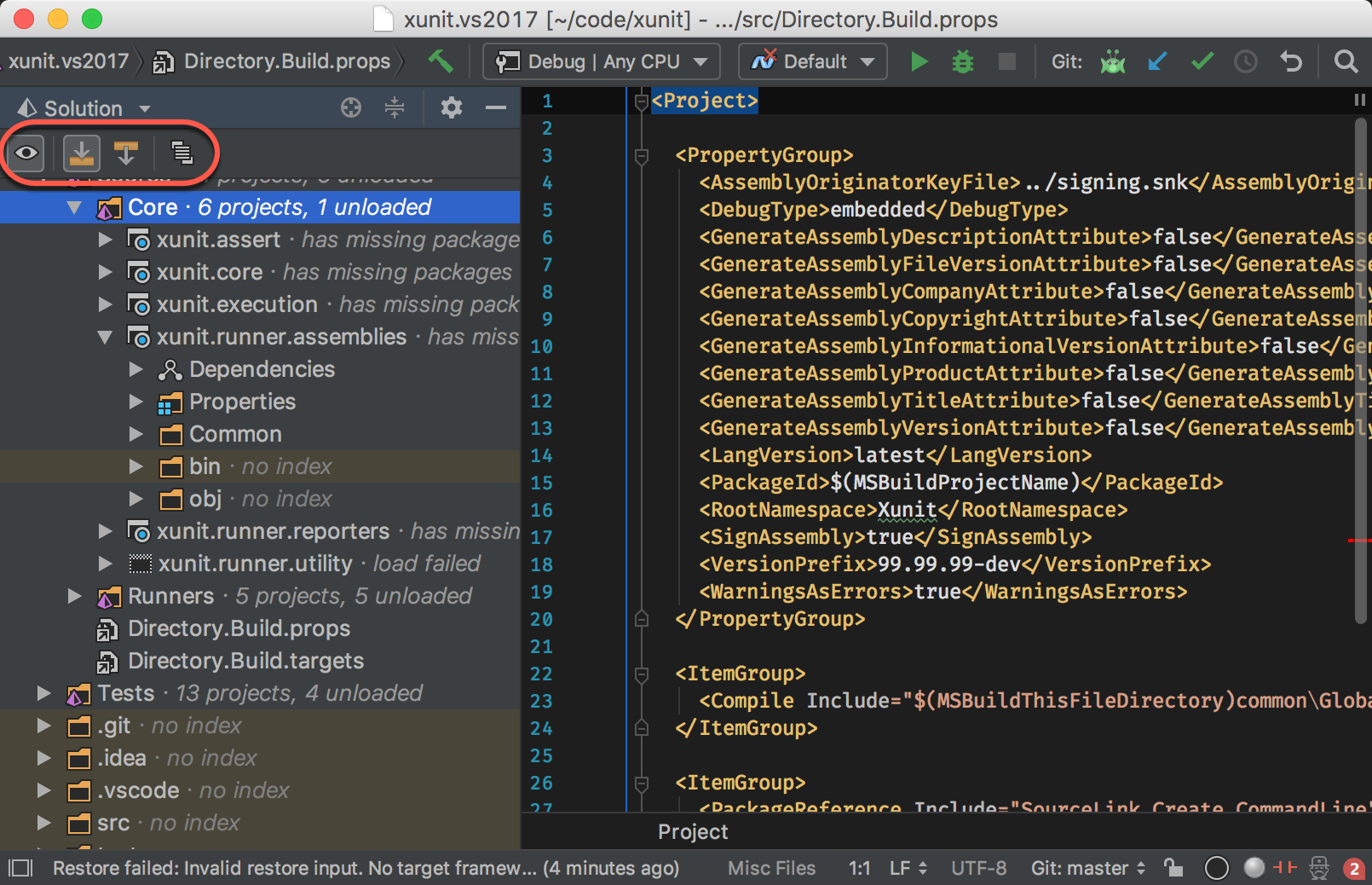Toggle autoscroll from source button
The height and width of the screenshot is (885, 1372).
[126, 153]
